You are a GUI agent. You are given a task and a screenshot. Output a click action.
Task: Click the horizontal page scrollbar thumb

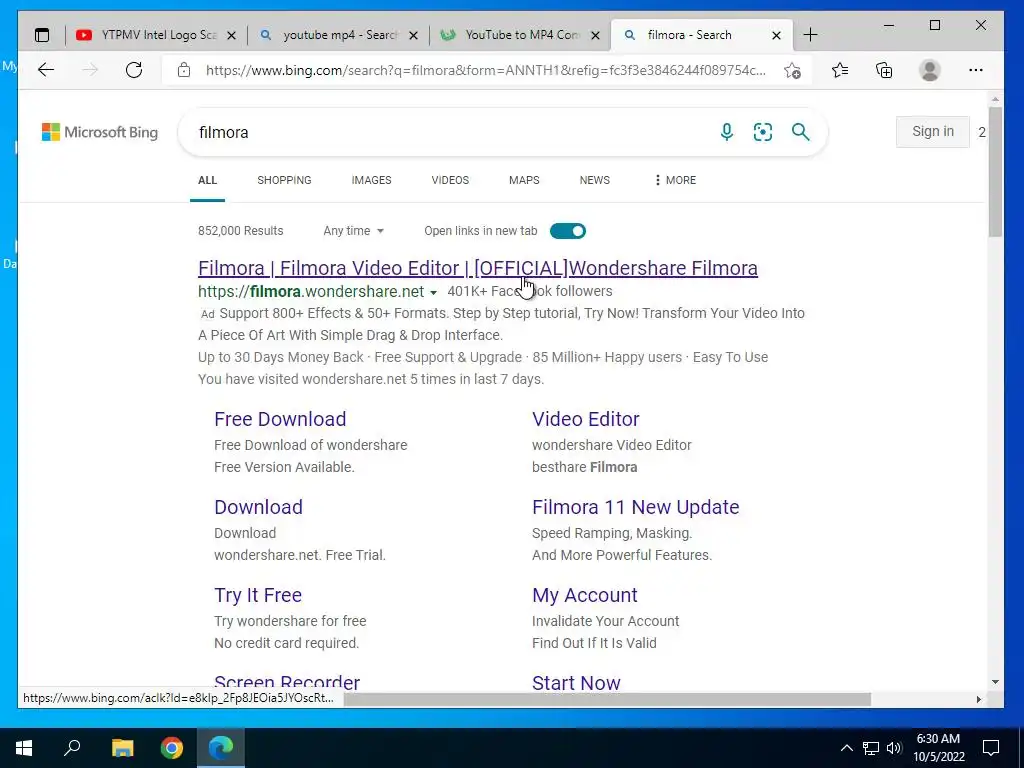point(607,699)
